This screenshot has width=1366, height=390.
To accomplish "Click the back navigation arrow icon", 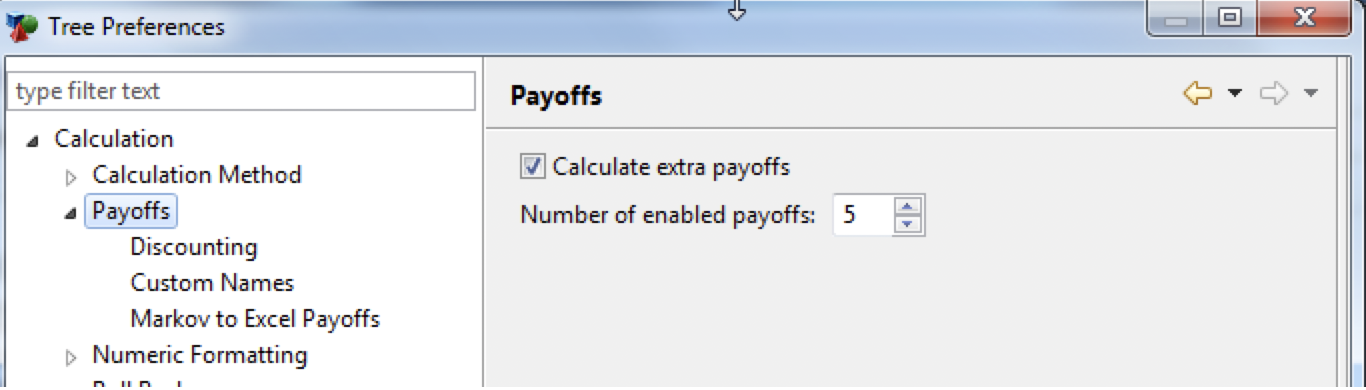I will (x=1197, y=94).
